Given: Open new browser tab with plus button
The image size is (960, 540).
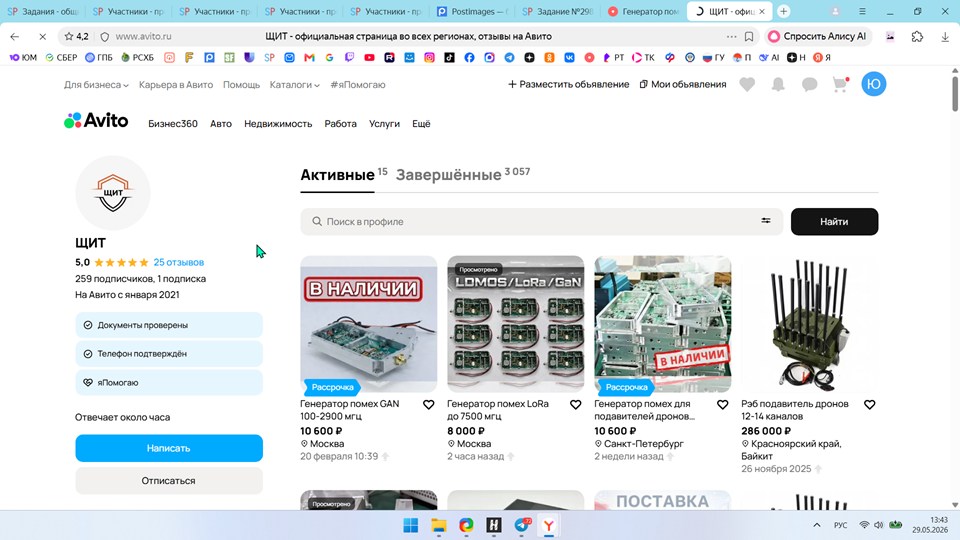Looking at the screenshot, I should pyautogui.click(x=784, y=12).
